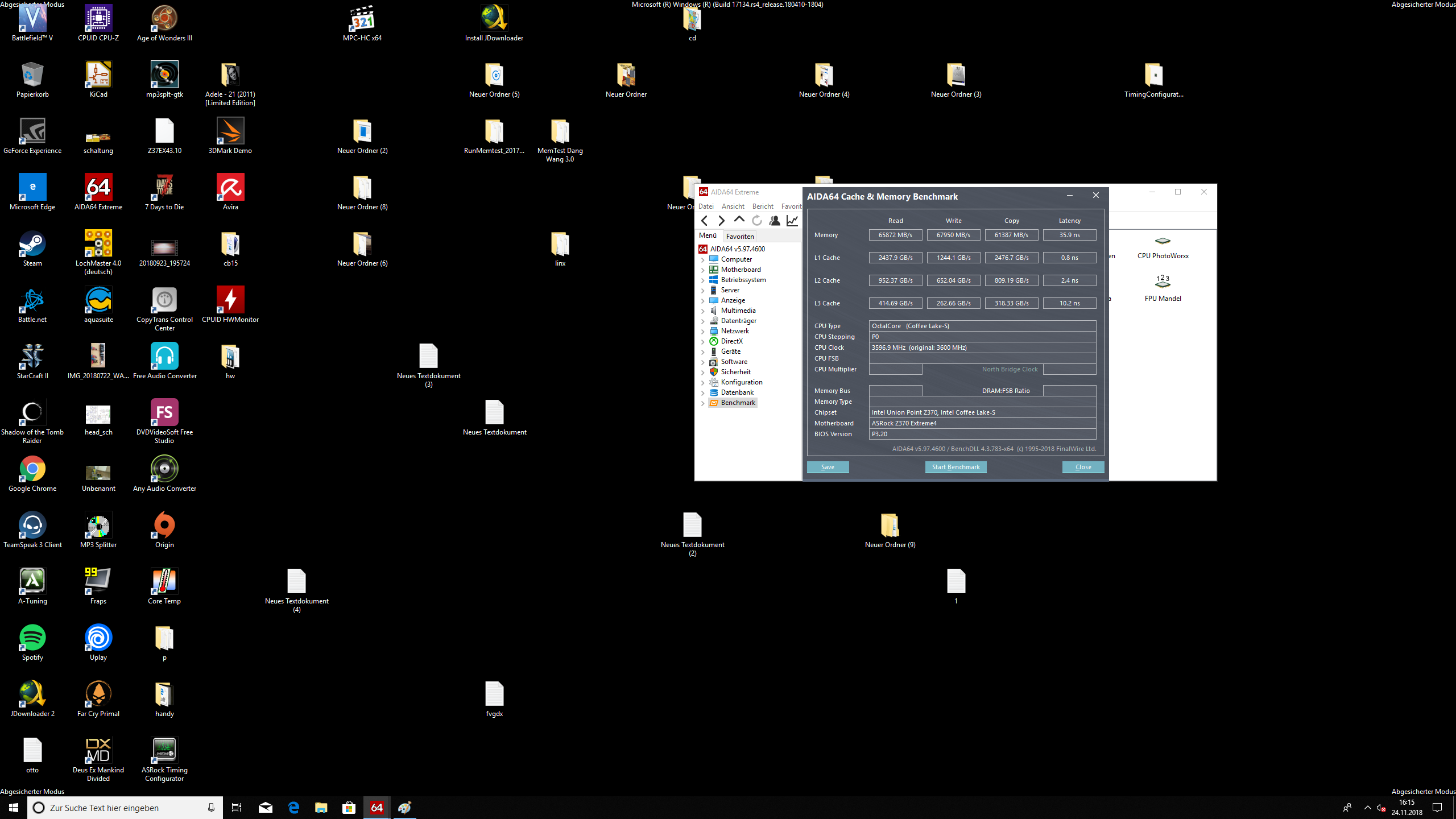Open Task View from the taskbar
Screen dimensions: 1456x819
tap(237, 808)
